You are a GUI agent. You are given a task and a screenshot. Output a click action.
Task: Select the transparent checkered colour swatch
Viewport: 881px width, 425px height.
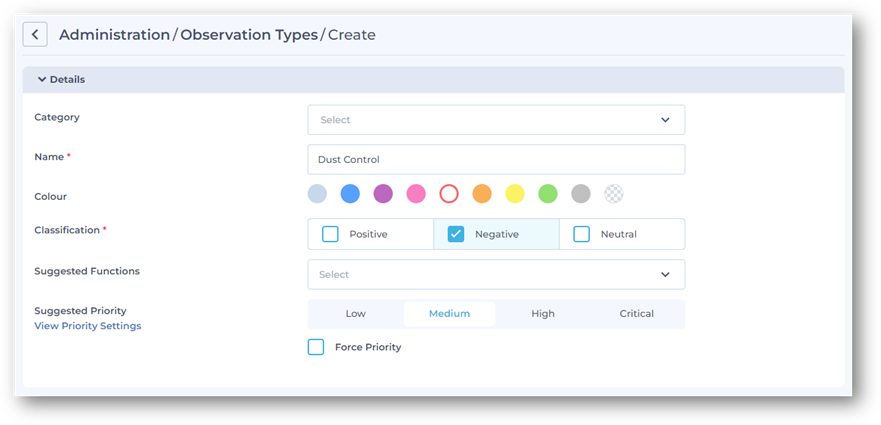(614, 194)
